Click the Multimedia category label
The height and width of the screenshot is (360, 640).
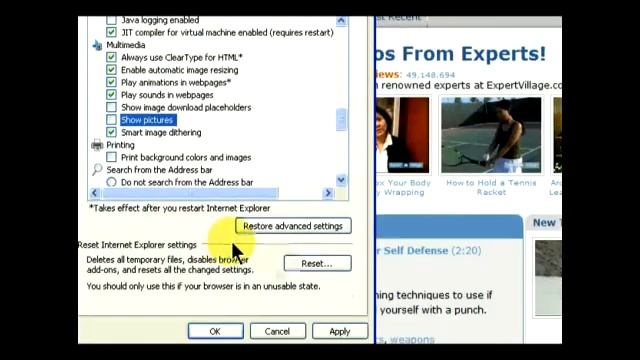126,45
